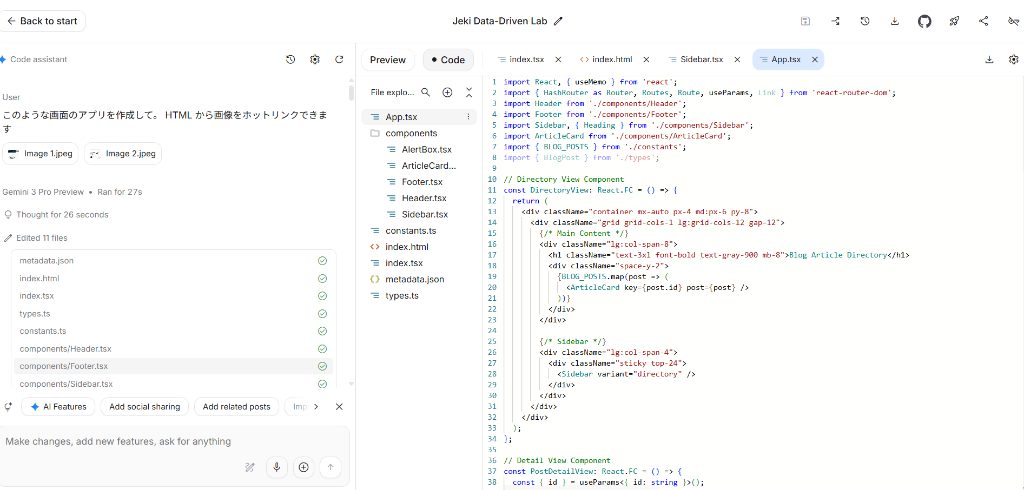Collapse all items in file explorer

pos(469,92)
